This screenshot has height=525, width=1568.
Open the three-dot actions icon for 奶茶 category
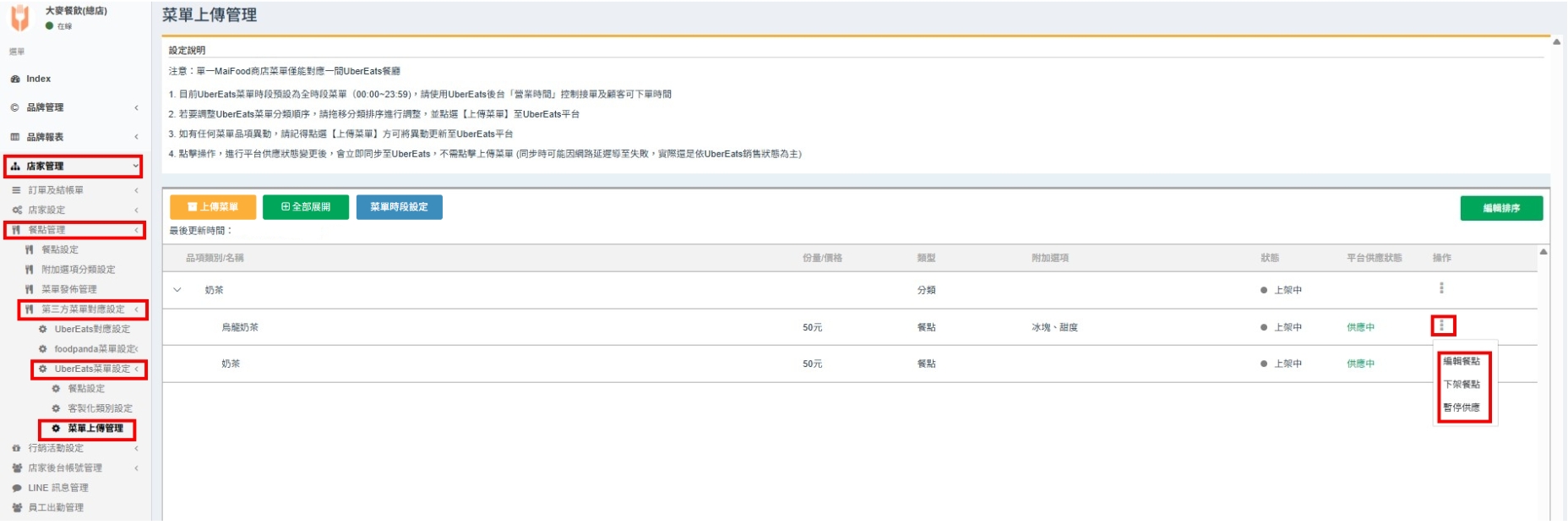(1441, 288)
